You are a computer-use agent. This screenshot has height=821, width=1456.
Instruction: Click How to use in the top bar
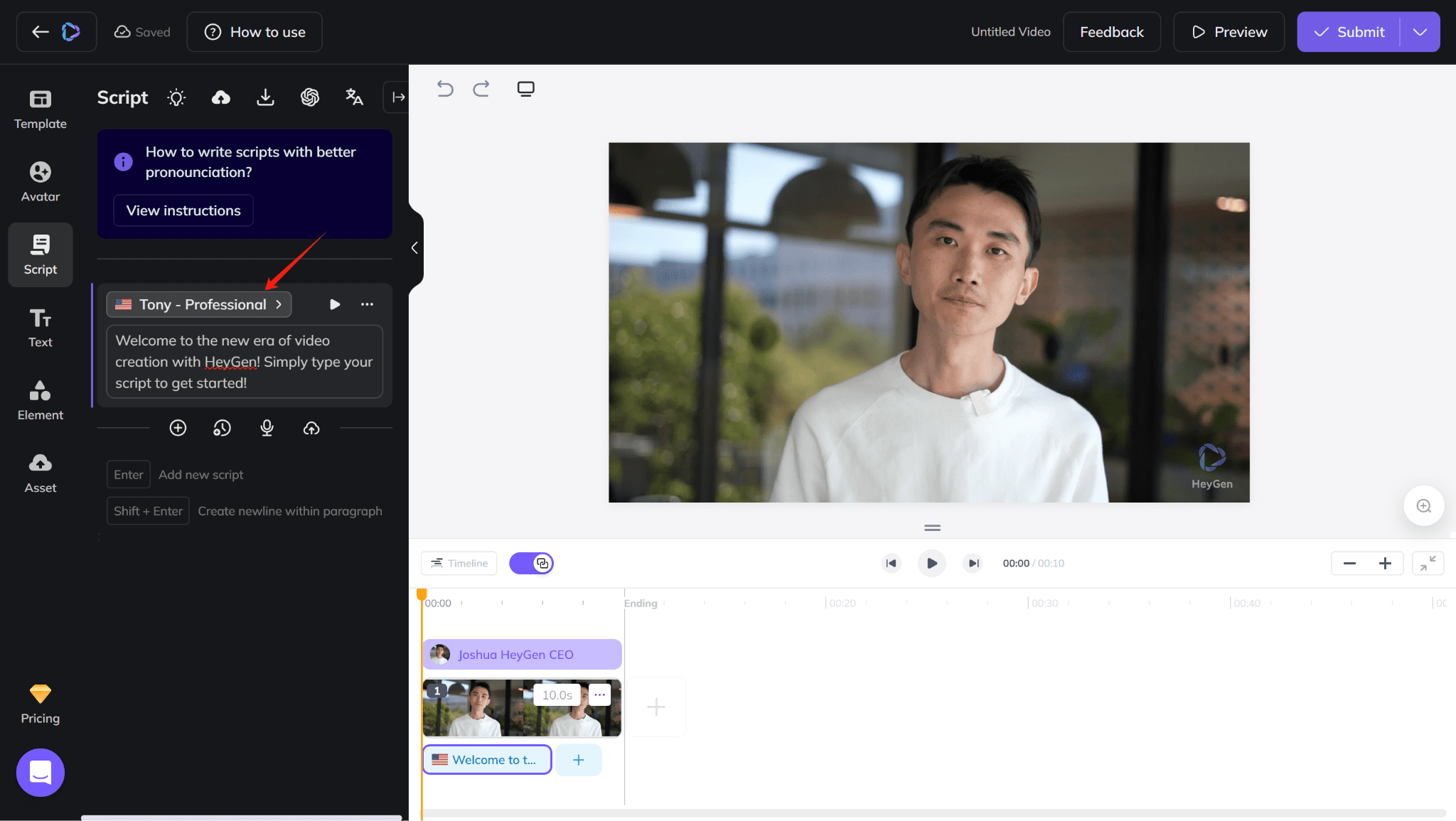tap(254, 31)
